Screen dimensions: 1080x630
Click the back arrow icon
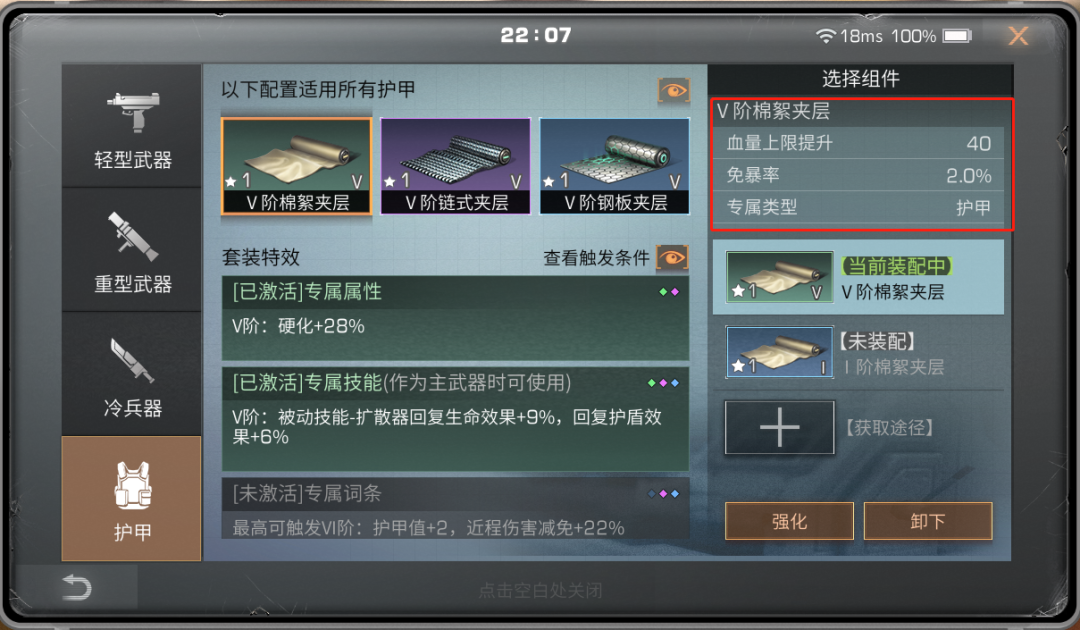pos(76,588)
